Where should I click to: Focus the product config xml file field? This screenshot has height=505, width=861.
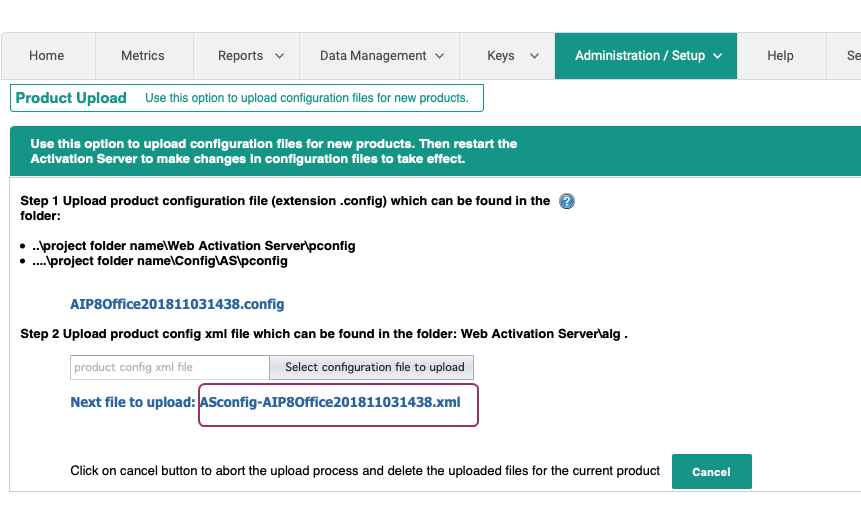point(170,367)
